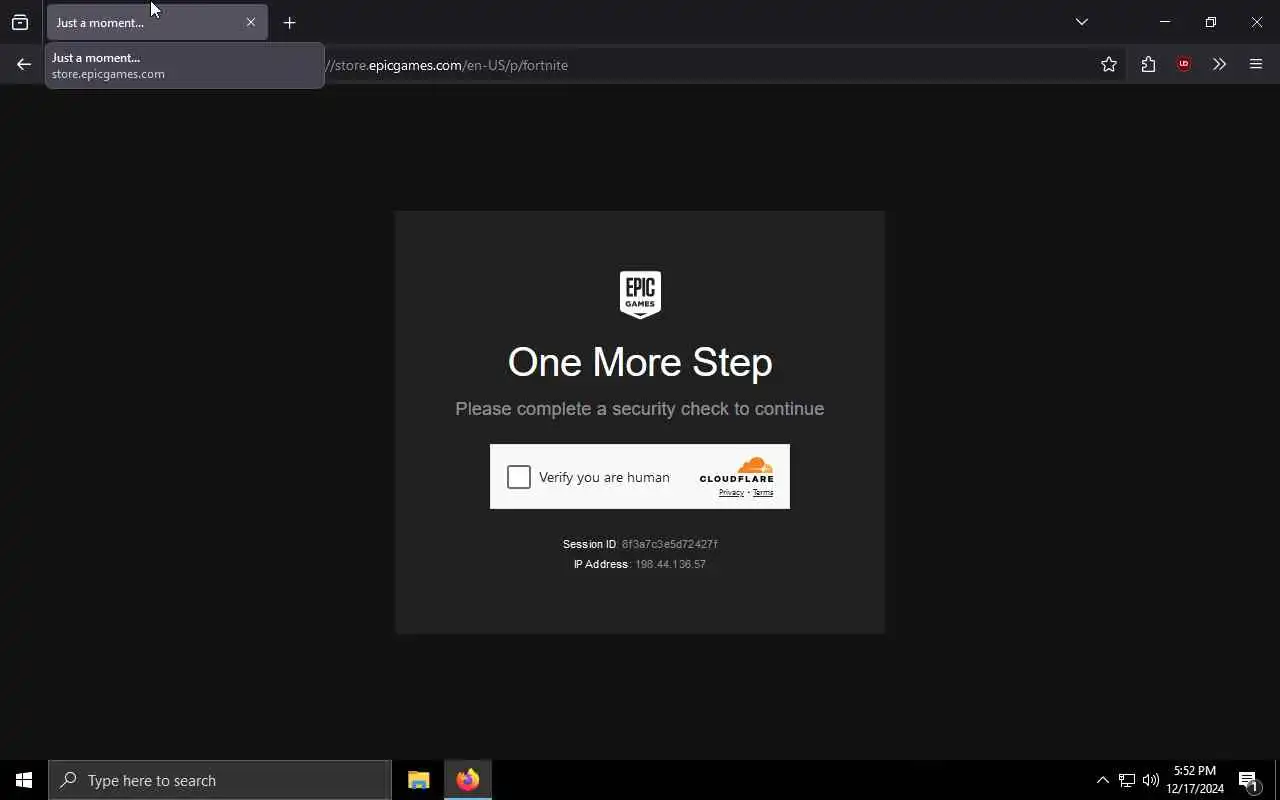This screenshot has width=1280, height=800.
Task: Go back to previous page
Action: pyautogui.click(x=24, y=64)
